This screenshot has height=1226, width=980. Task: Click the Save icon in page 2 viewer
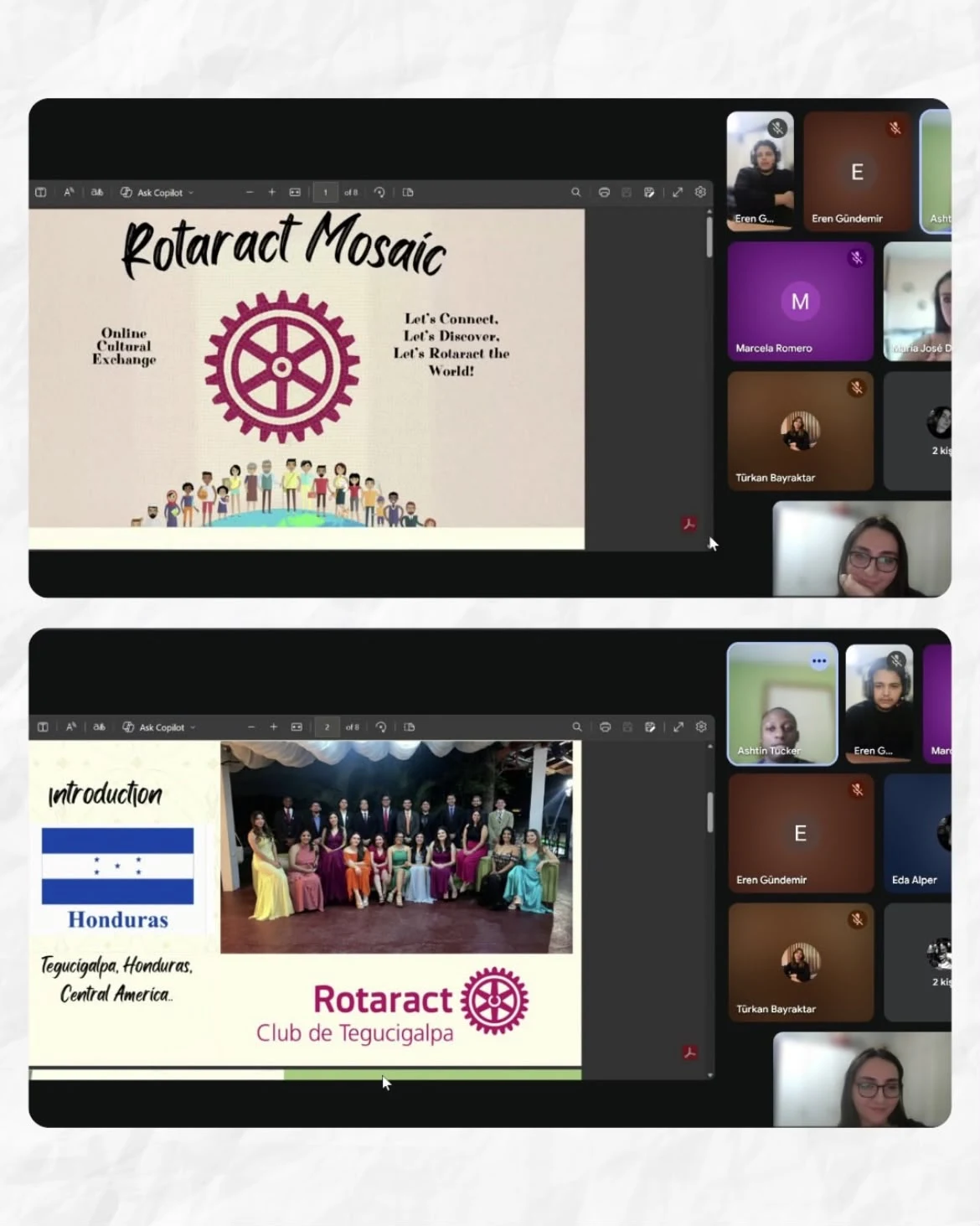coord(627,727)
